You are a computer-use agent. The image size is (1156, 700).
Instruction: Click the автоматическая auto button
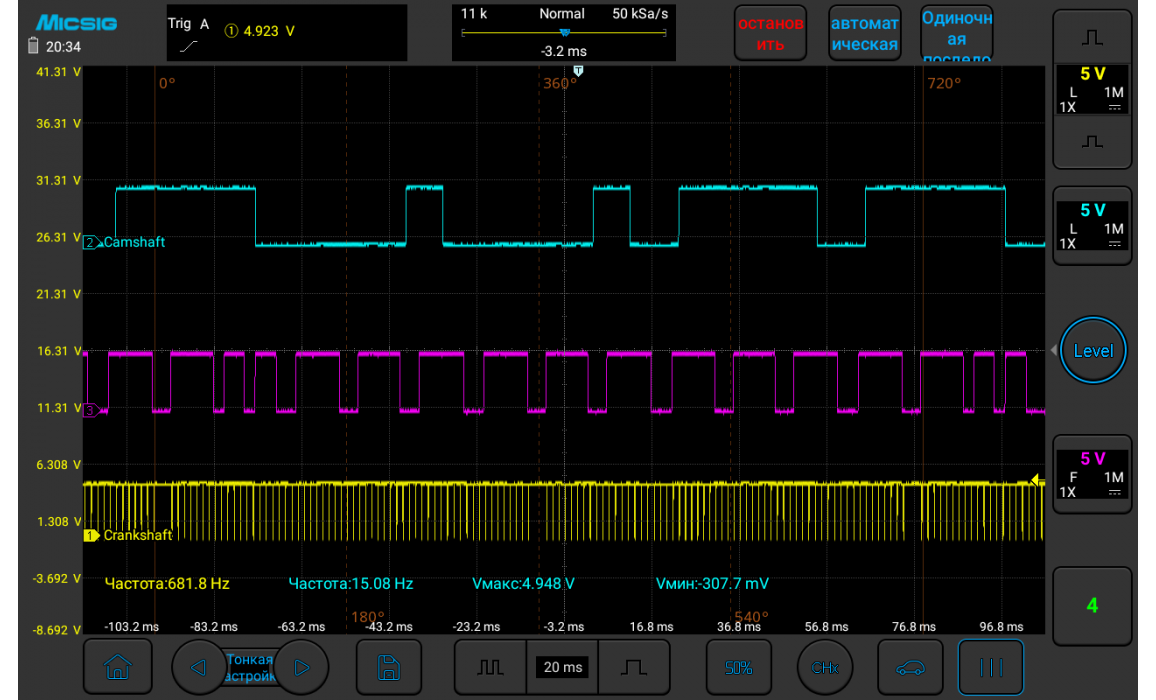coord(864,33)
